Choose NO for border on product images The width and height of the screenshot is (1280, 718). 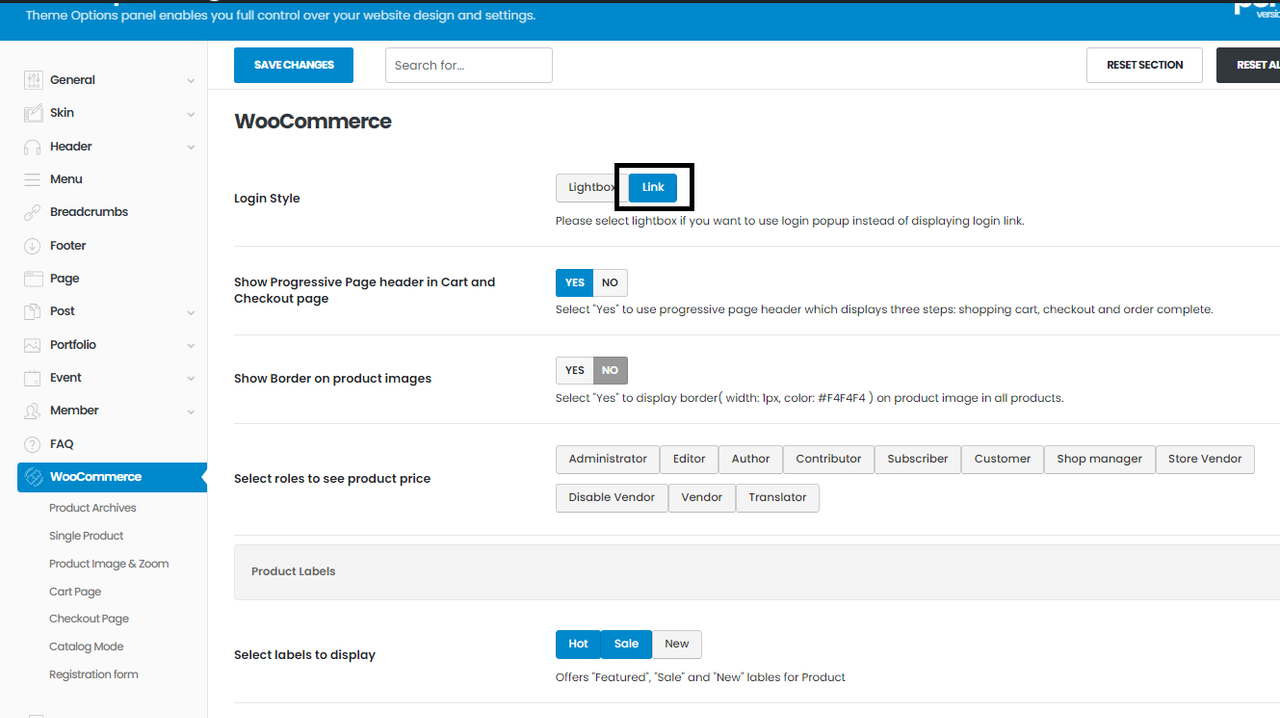tap(610, 370)
